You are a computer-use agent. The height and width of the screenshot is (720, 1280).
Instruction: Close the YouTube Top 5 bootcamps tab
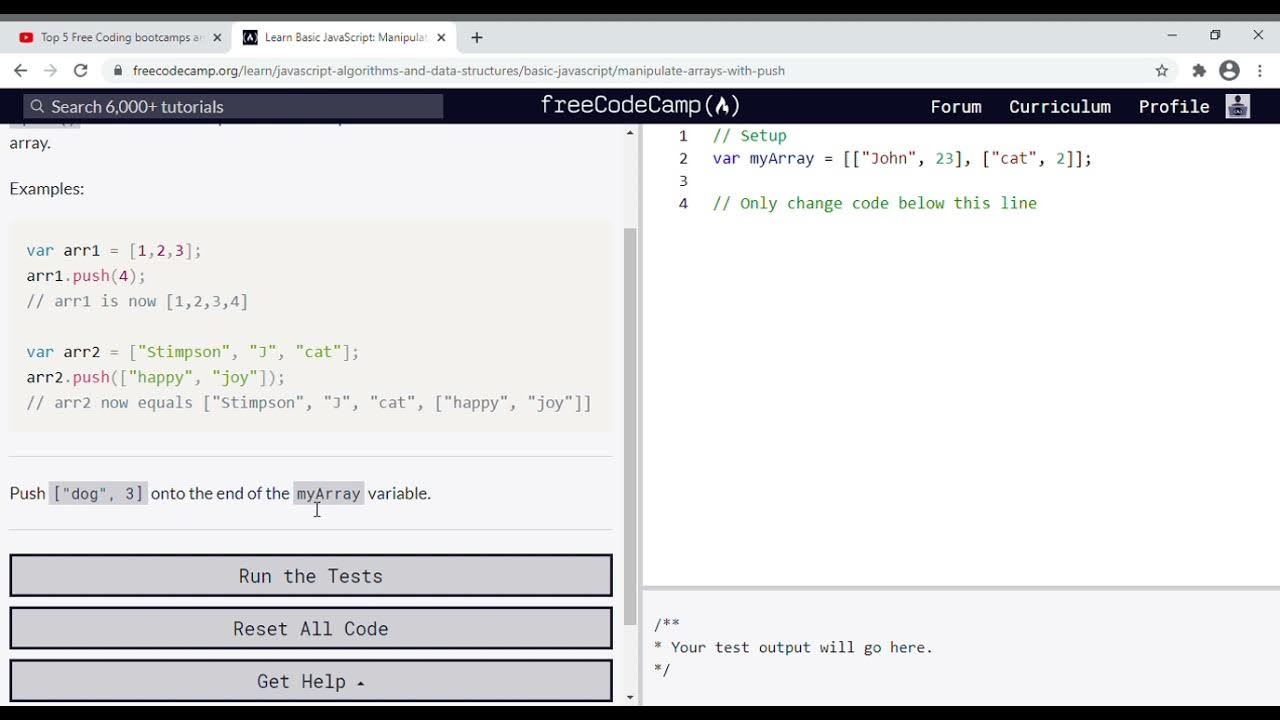pos(217,37)
